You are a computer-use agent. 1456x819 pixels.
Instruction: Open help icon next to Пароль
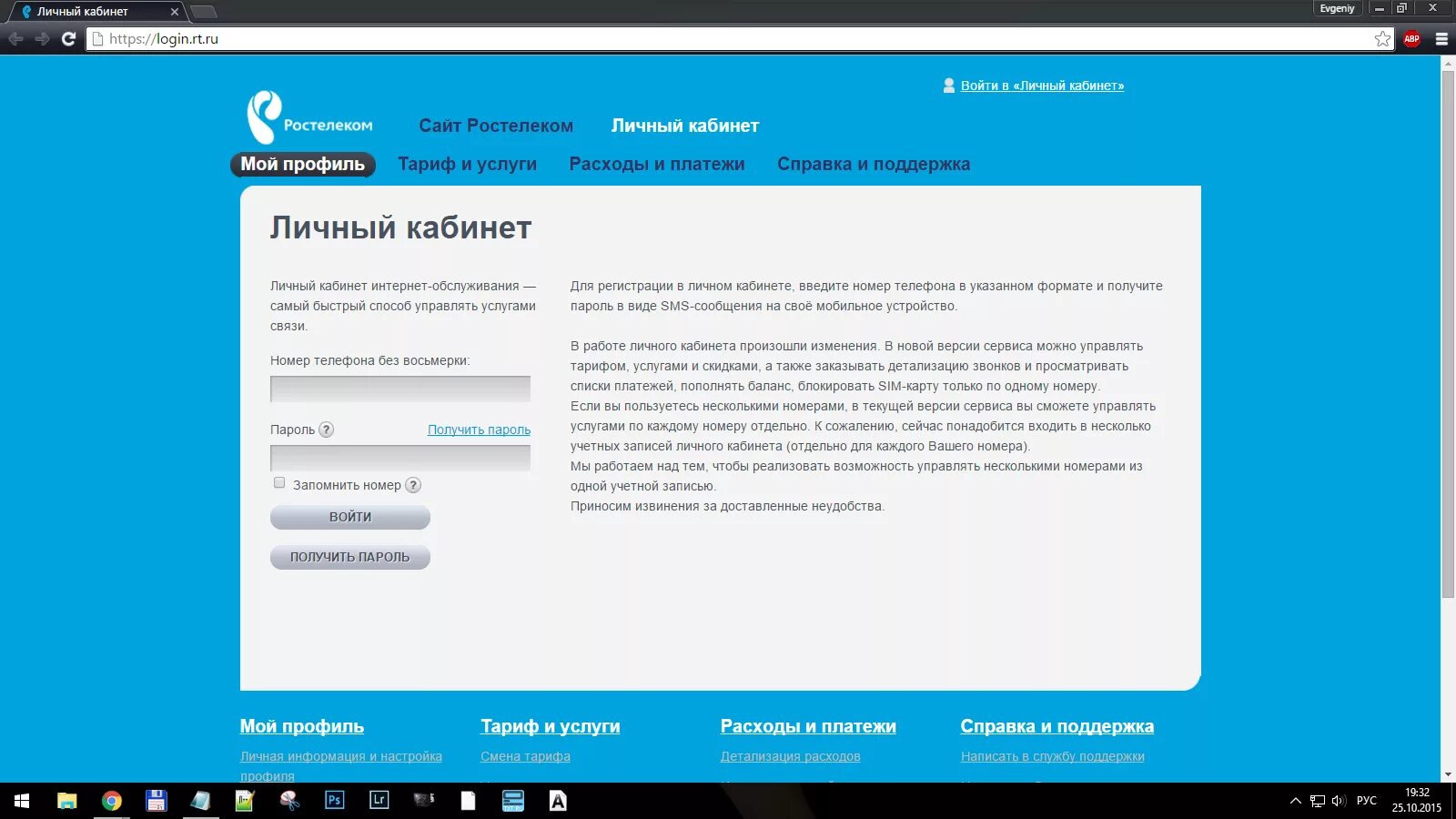(x=326, y=430)
